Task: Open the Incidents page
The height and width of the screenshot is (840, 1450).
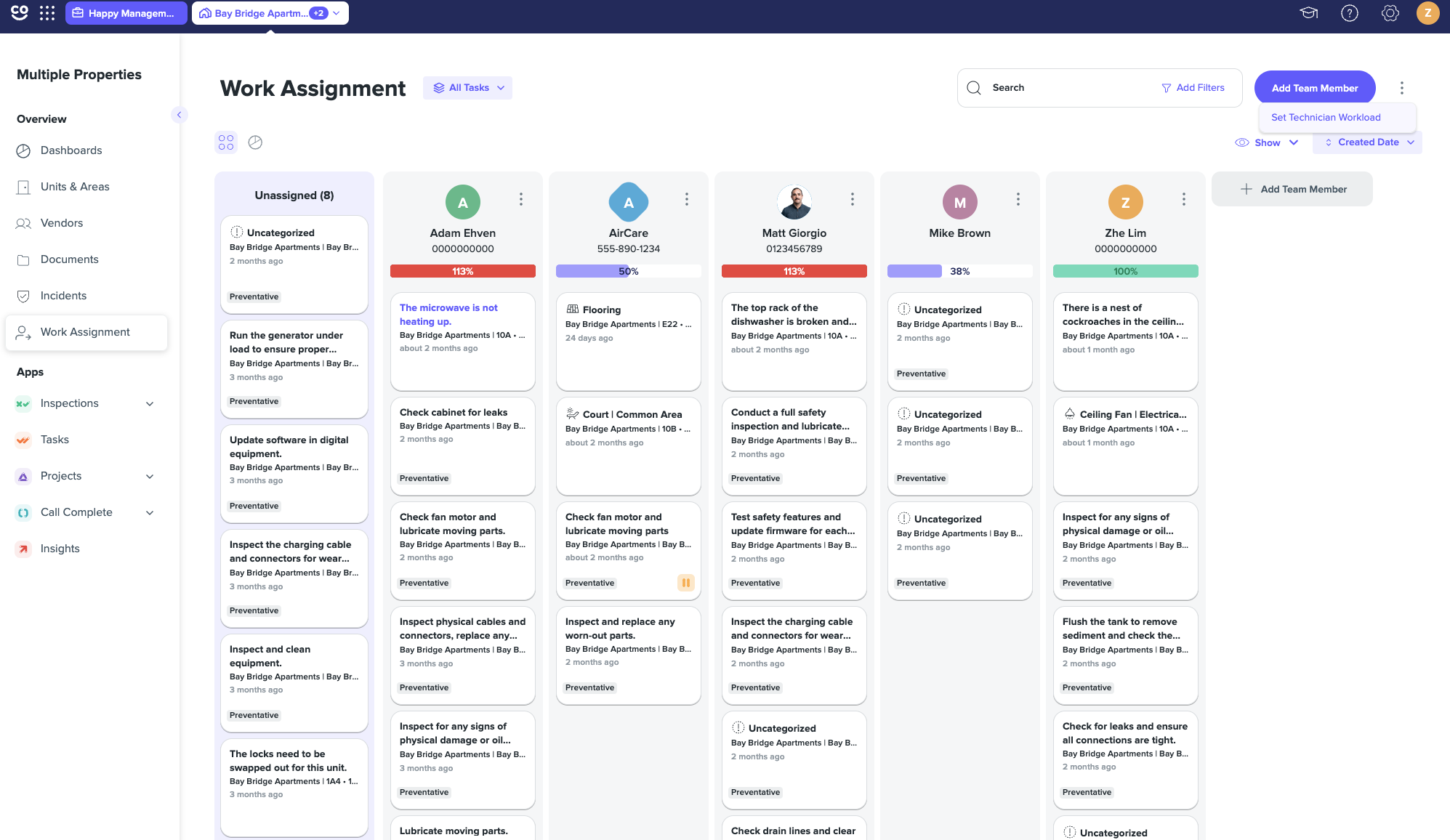Action: tap(63, 296)
